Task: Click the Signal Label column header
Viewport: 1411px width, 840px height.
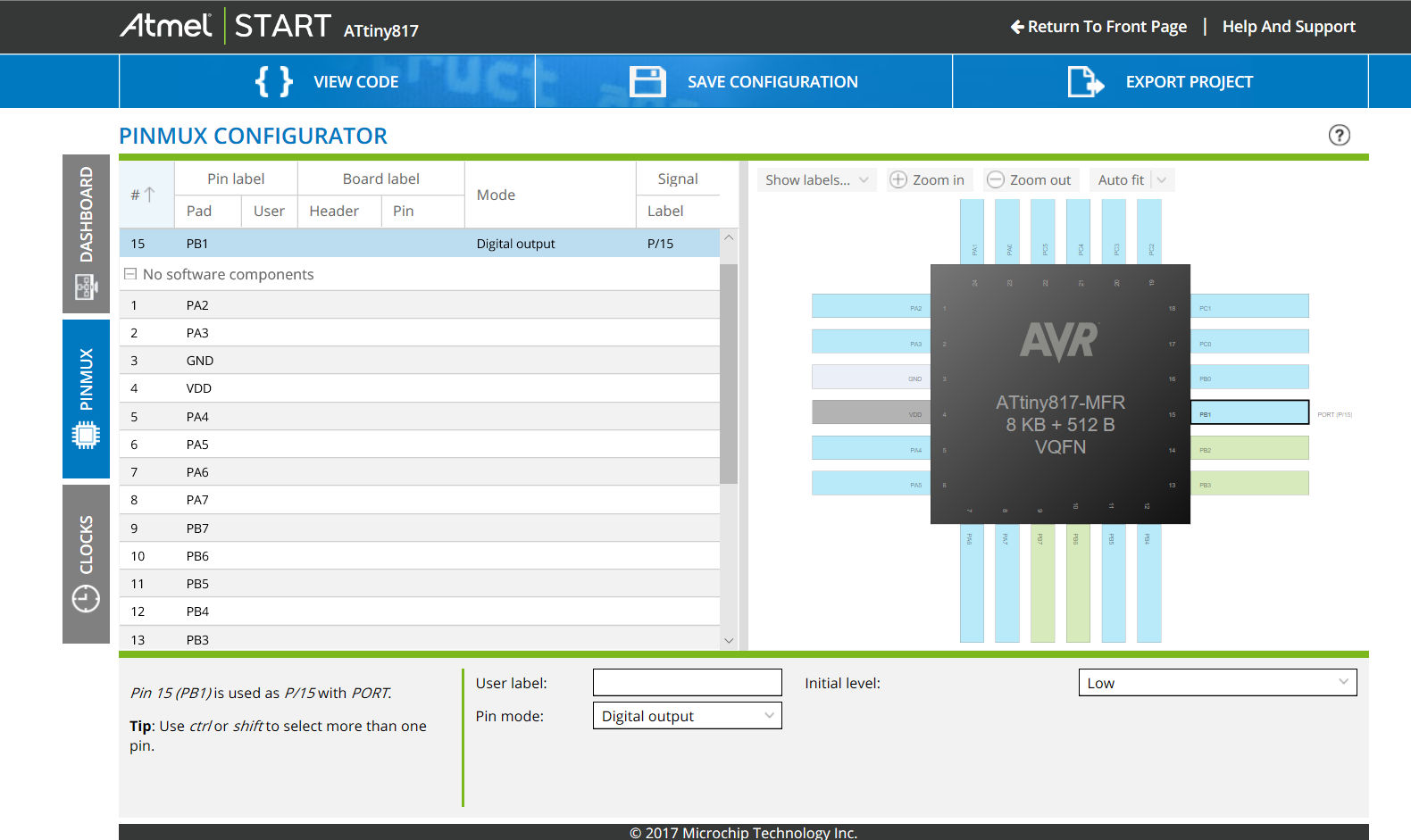Action: tap(678, 211)
